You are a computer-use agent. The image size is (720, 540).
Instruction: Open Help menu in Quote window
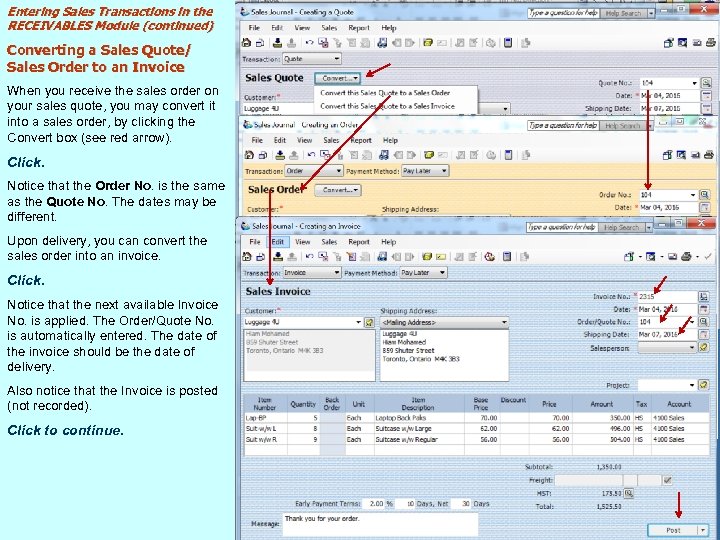388,28
